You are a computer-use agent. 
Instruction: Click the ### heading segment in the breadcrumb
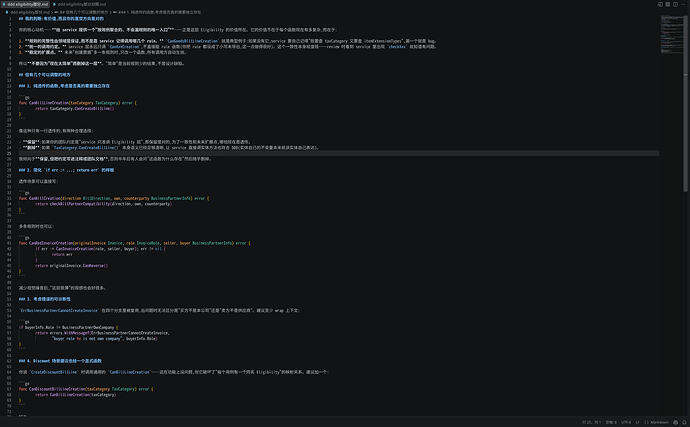point(157,12)
